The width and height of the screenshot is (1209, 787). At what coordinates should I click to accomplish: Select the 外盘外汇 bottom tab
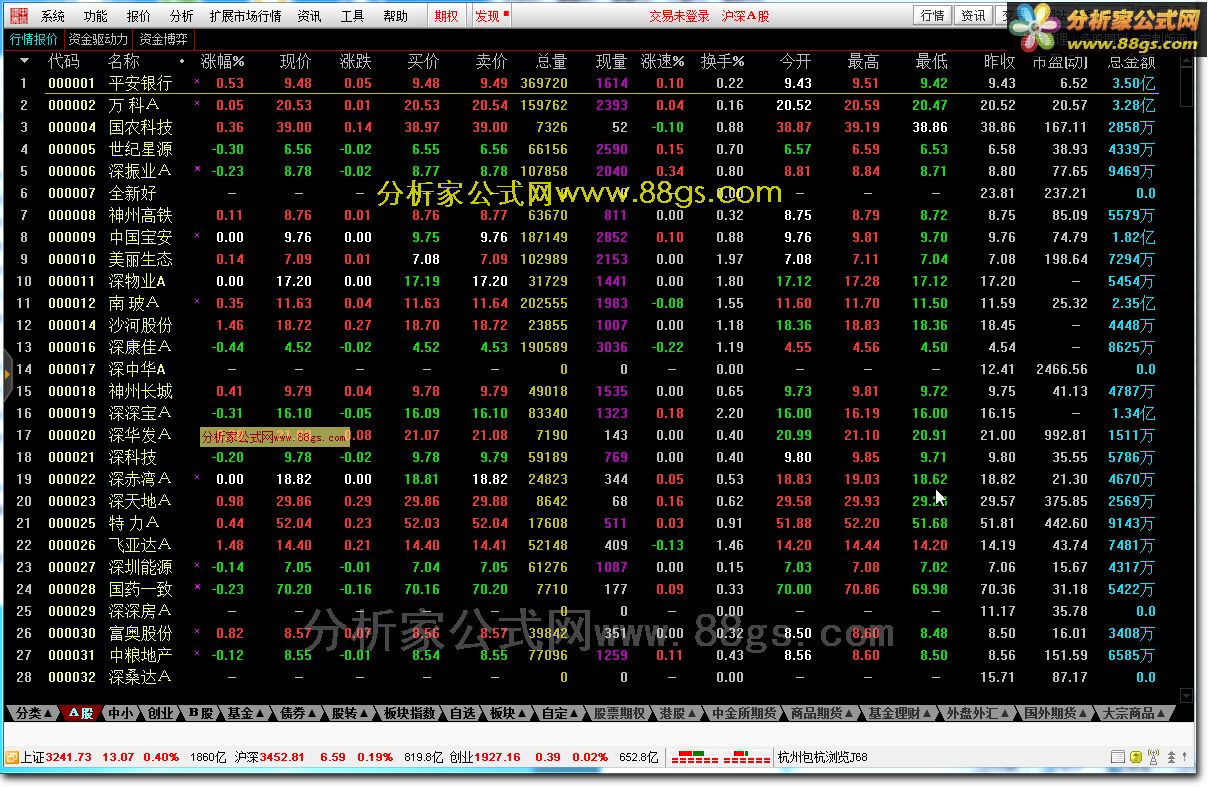click(x=976, y=713)
